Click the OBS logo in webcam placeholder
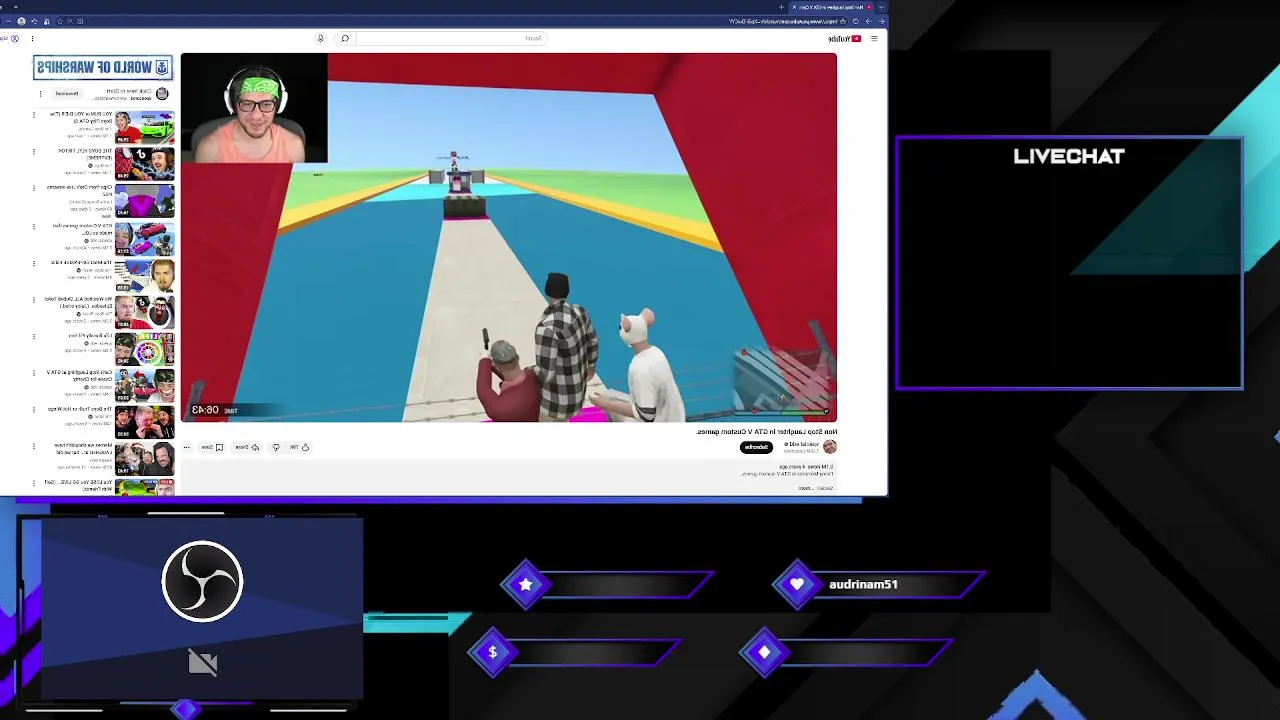 (202, 581)
